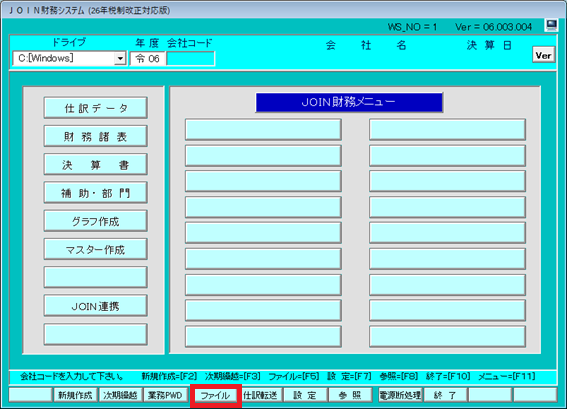Click the 電源断処理 button
Viewport: 567px width, 409px height.
(x=400, y=395)
